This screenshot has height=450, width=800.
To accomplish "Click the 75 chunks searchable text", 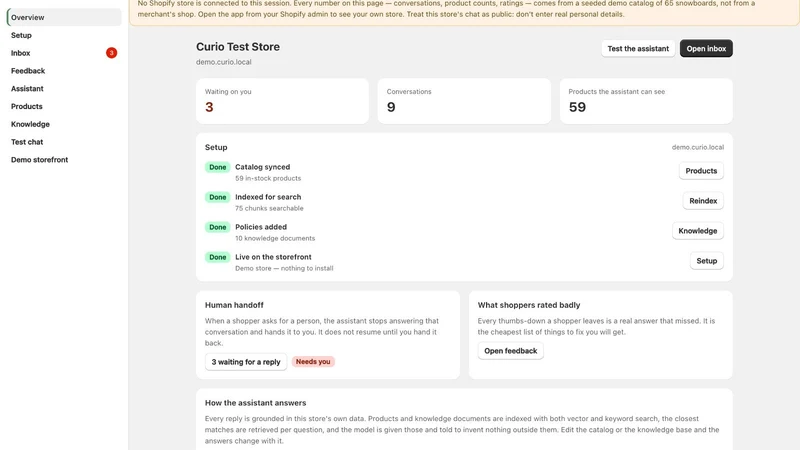I will [269, 209].
